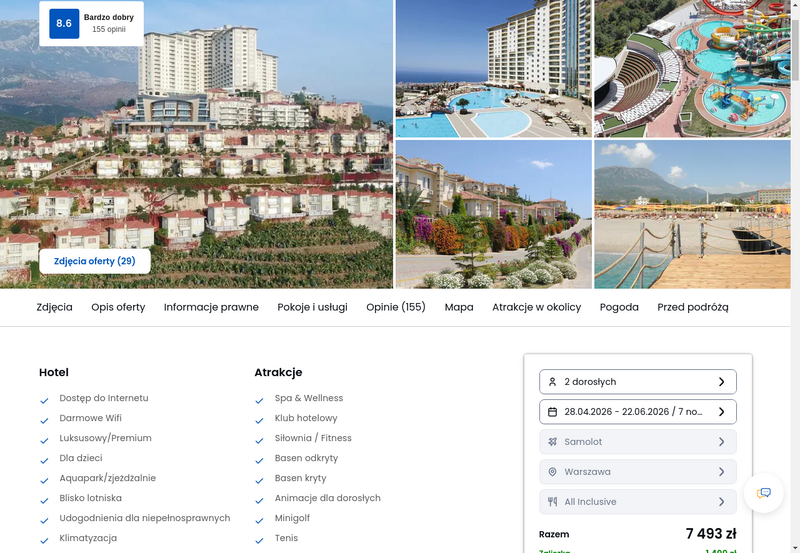Click the checkmark next to Spa & Wellness
This screenshot has height=553, width=800.
coord(259,401)
